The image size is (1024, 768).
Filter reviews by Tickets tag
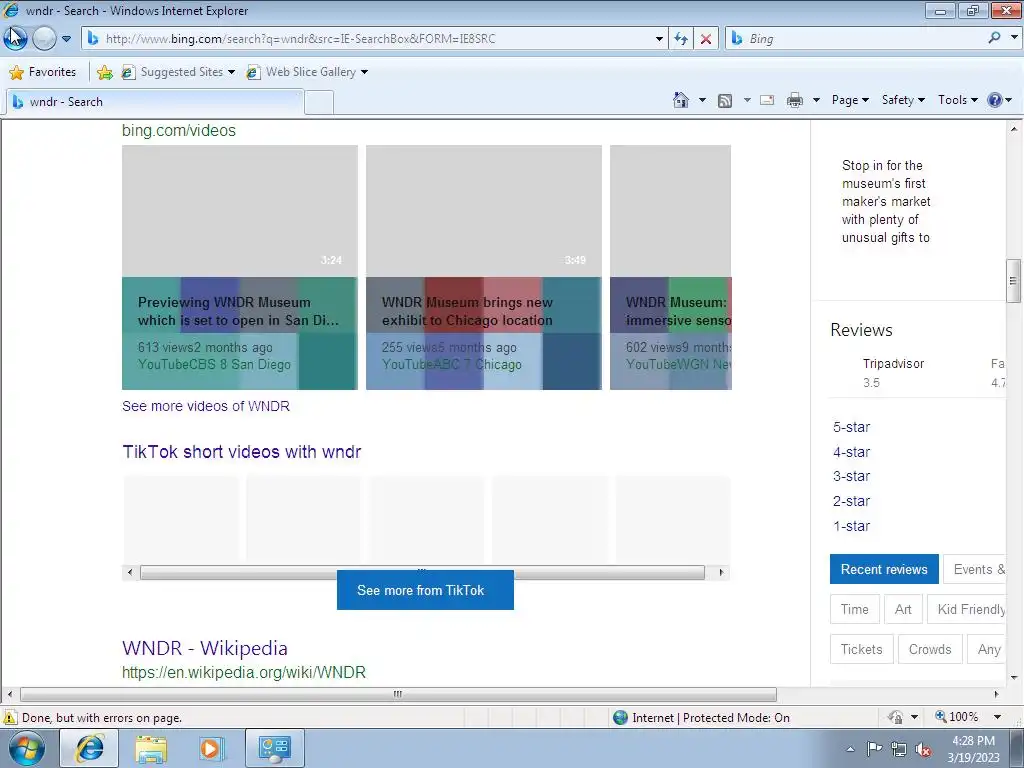pos(861,649)
